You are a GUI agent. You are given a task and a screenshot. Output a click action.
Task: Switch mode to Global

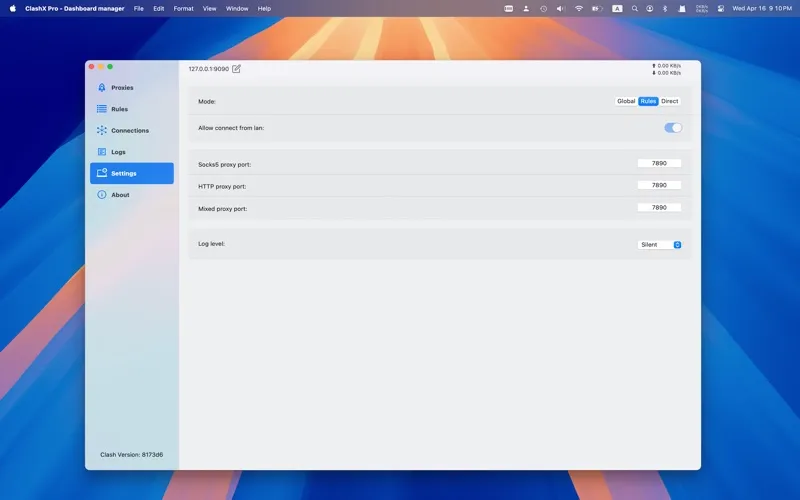point(626,101)
